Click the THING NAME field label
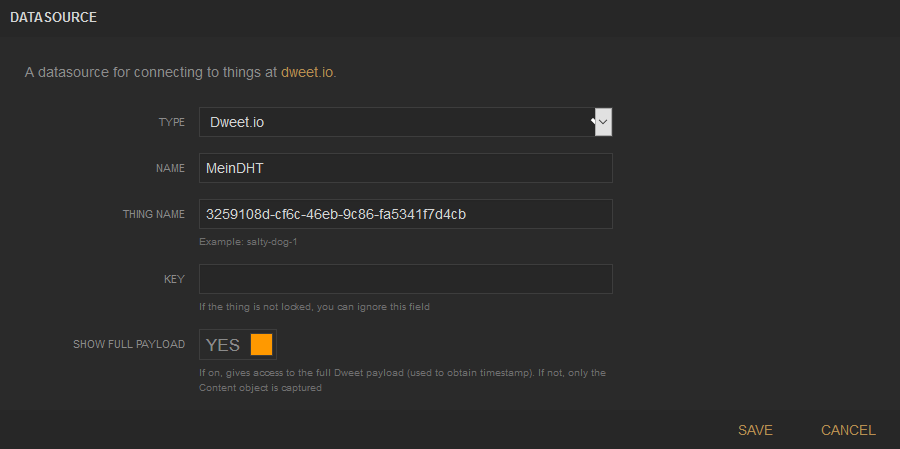This screenshot has height=449, width=900. pyautogui.click(x=154, y=214)
